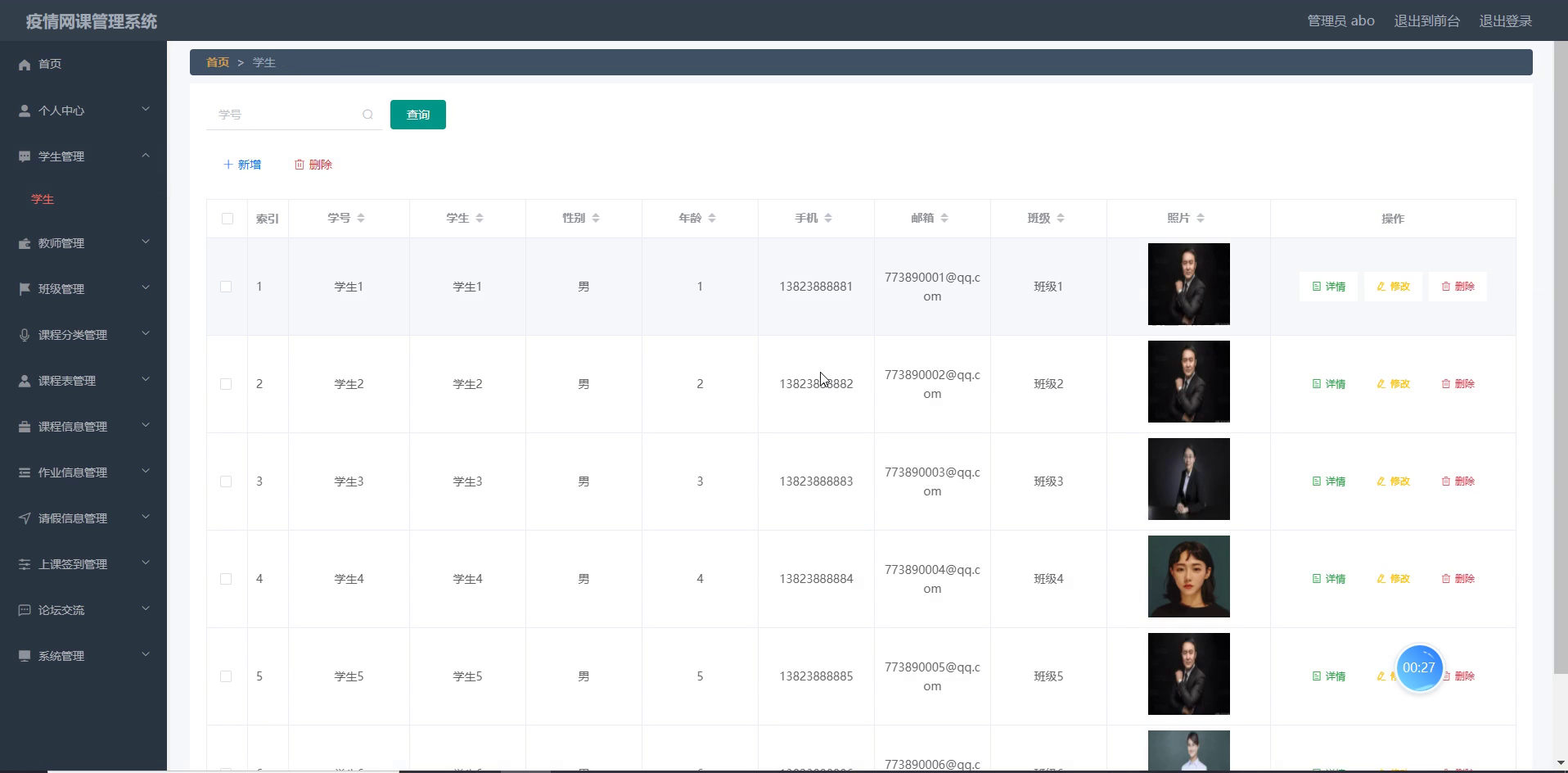Click the photo thumbnail of 学生4

tap(1188, 576)
